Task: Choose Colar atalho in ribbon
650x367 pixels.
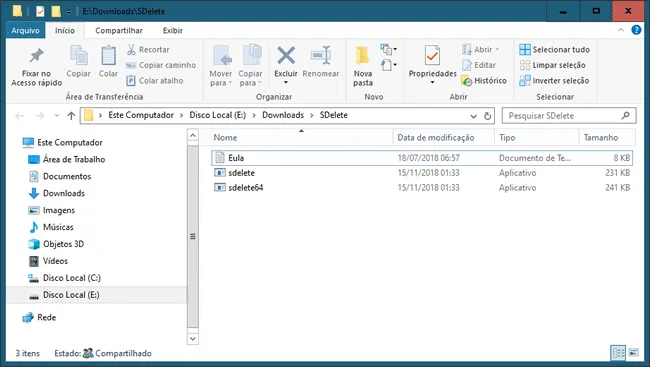Action: point(155,80)
